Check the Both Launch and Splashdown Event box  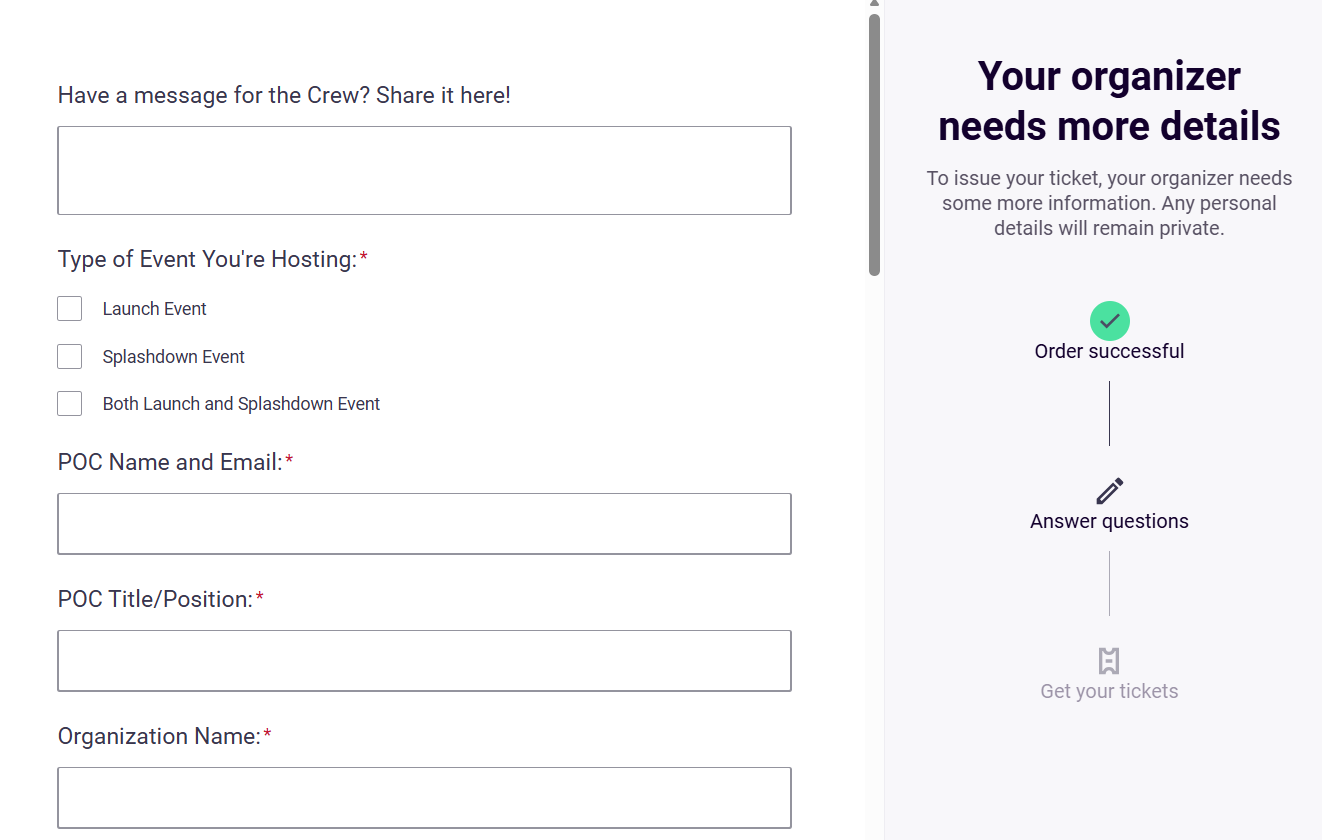click(70, 404)
